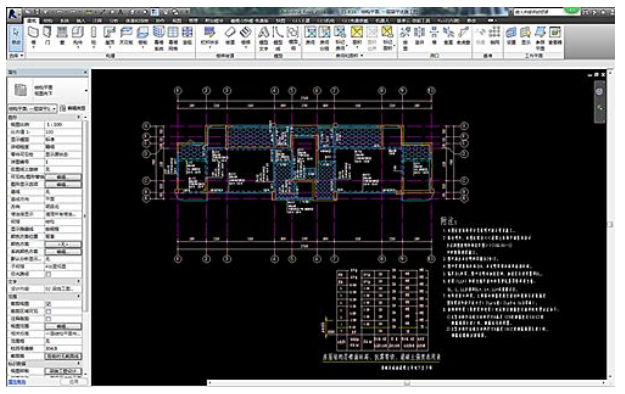Screen dimensions: 625x394
Task: Select the Floor tool
Action: point(143,36)
